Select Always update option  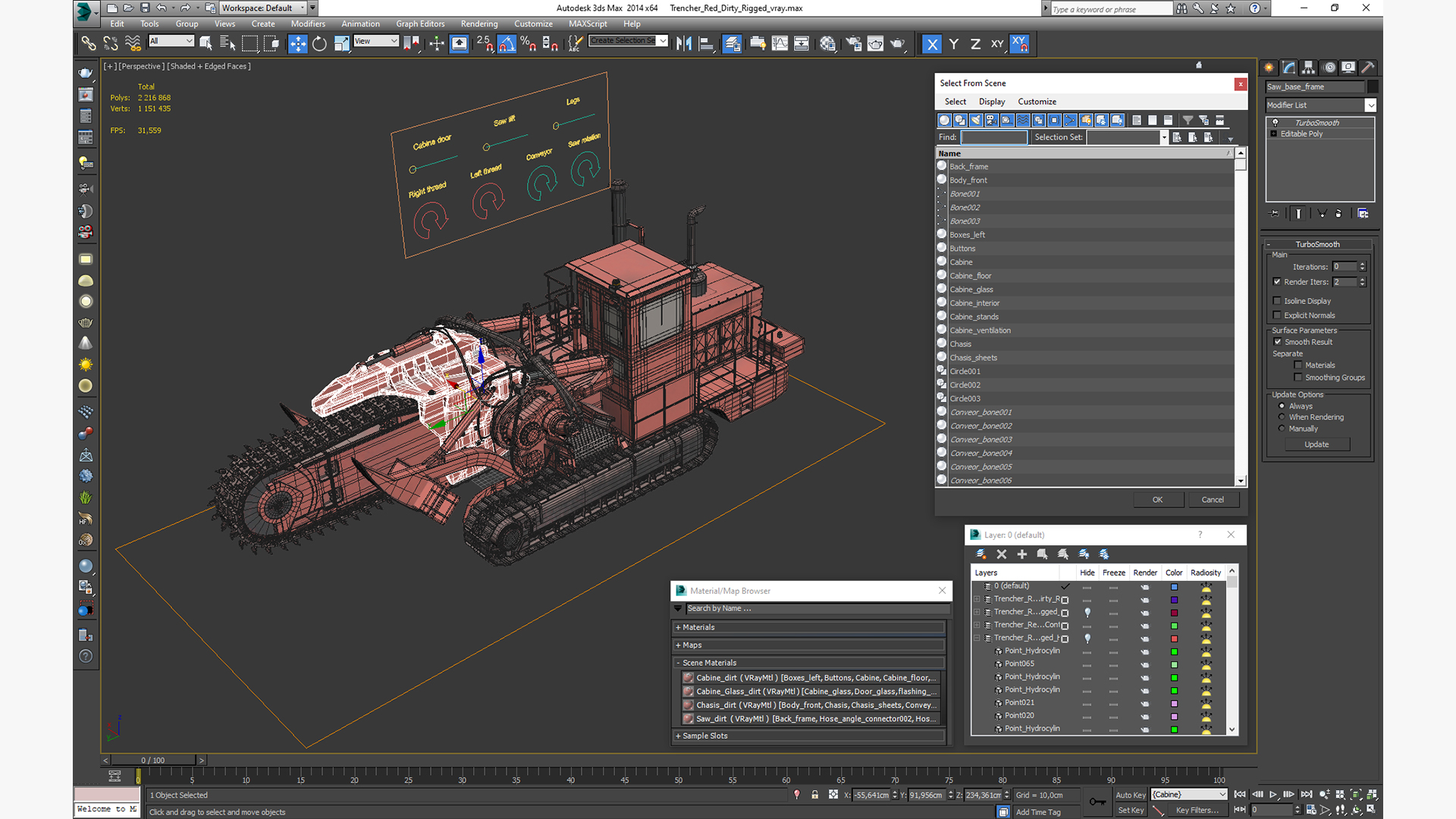(x=1282, y=406)
